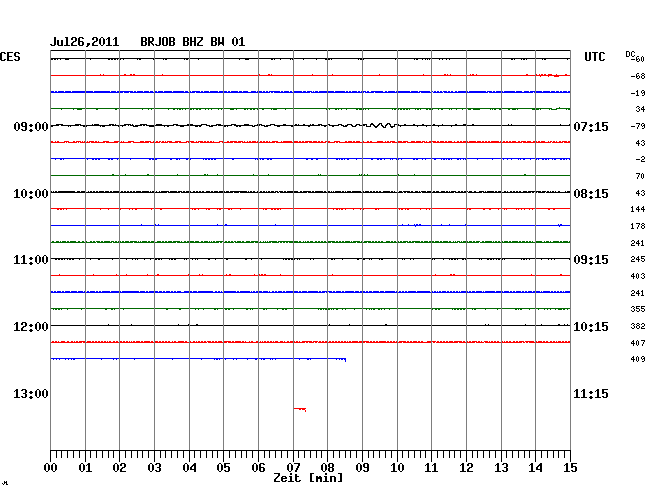Select the DC offset value -19
This screenshot has width=650, height=494.
tap(638, 93)
